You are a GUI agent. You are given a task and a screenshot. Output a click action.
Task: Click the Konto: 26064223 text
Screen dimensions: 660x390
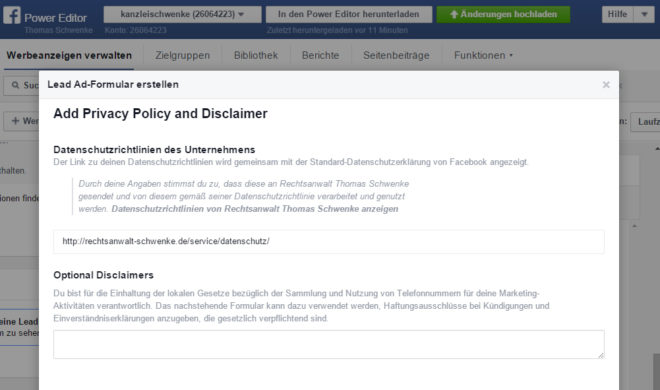136,30
